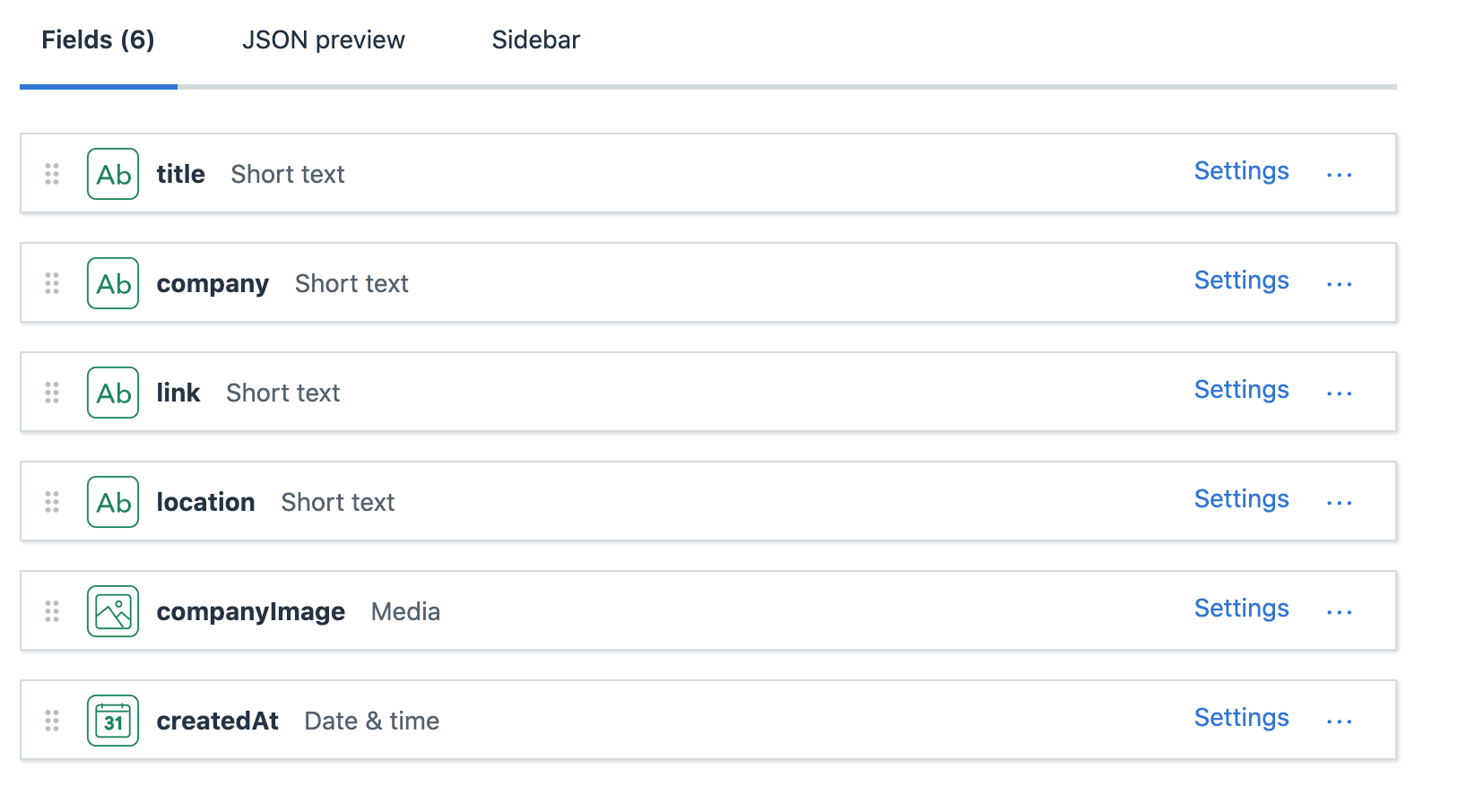The image size is (1458, 812).
Task: Open Settings for the title field
Action: 1241,170
